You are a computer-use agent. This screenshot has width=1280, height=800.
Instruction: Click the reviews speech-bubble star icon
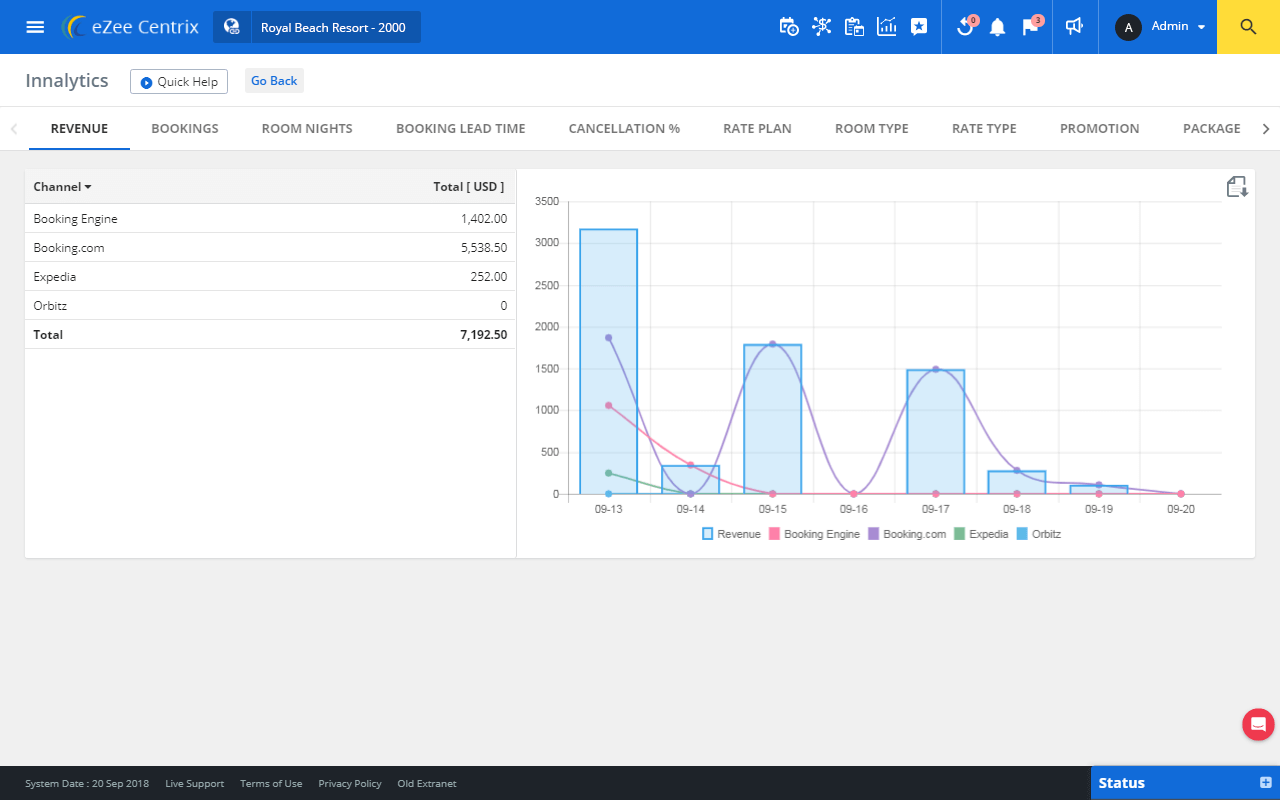tap(919, 27)
